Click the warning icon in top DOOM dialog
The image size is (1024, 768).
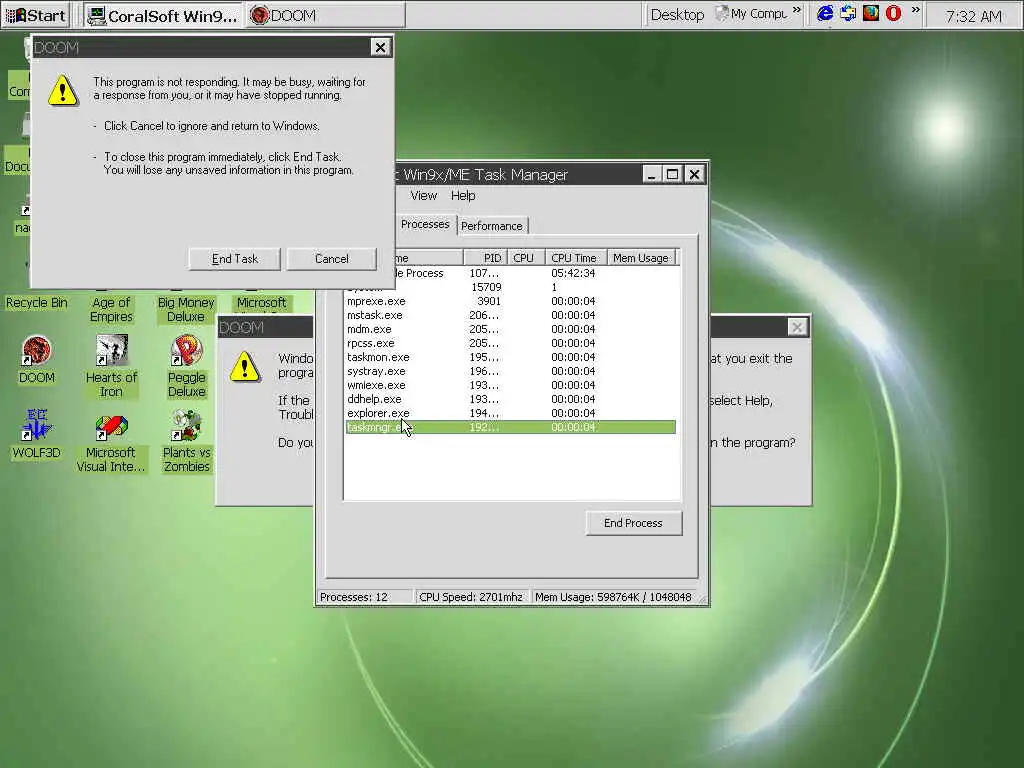click(x=63, y=90)
